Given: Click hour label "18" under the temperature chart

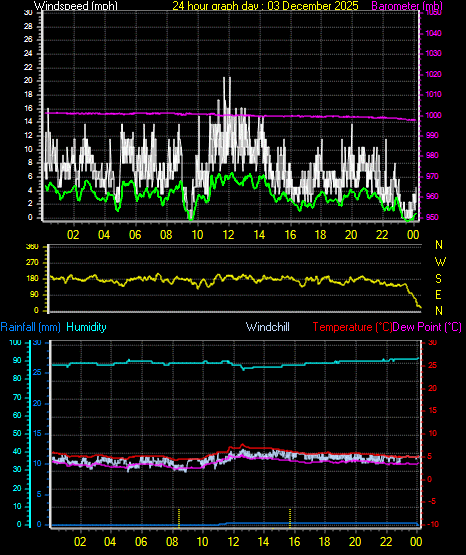Looking at the screenshot, I should tap(324, 542).
